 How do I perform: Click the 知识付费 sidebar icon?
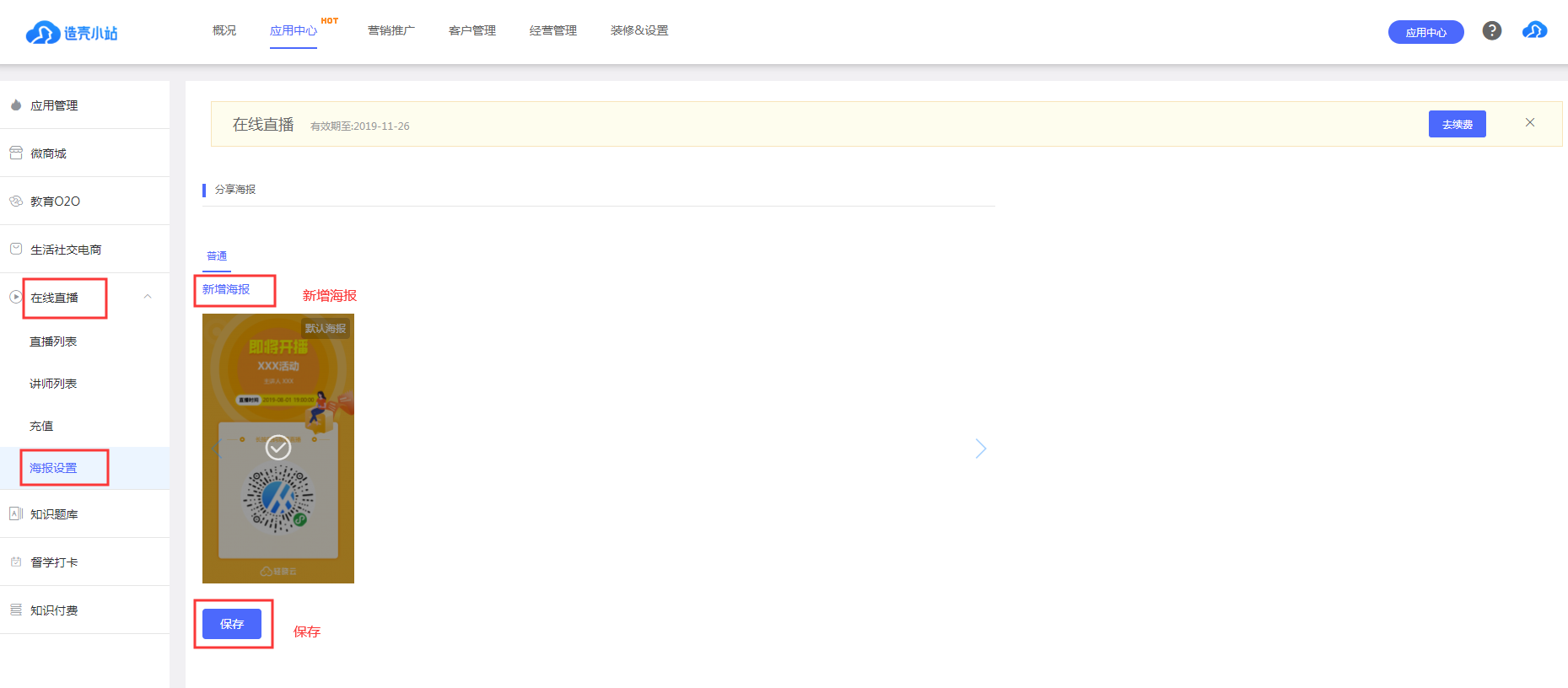pos(16,610)
